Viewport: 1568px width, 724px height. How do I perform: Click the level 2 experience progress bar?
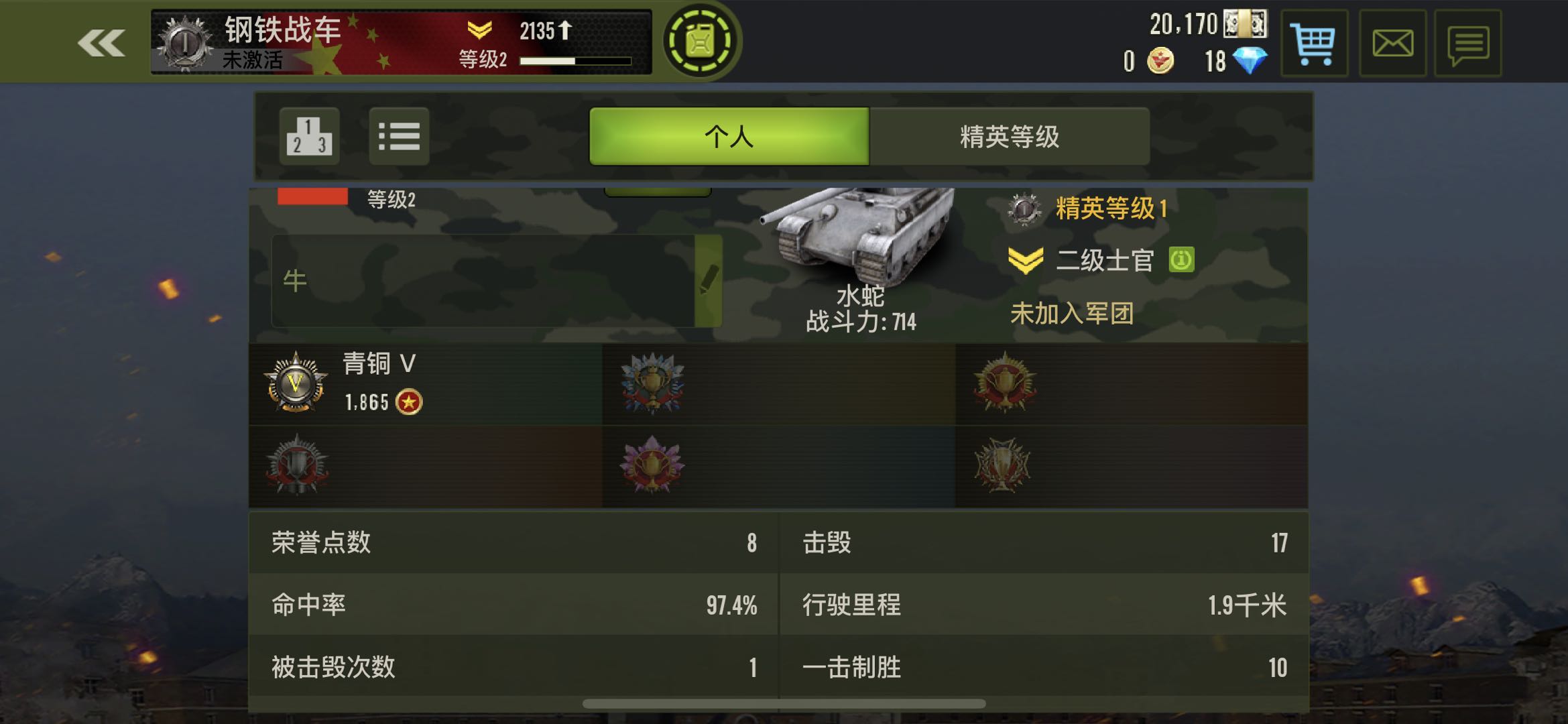(575, 61)
